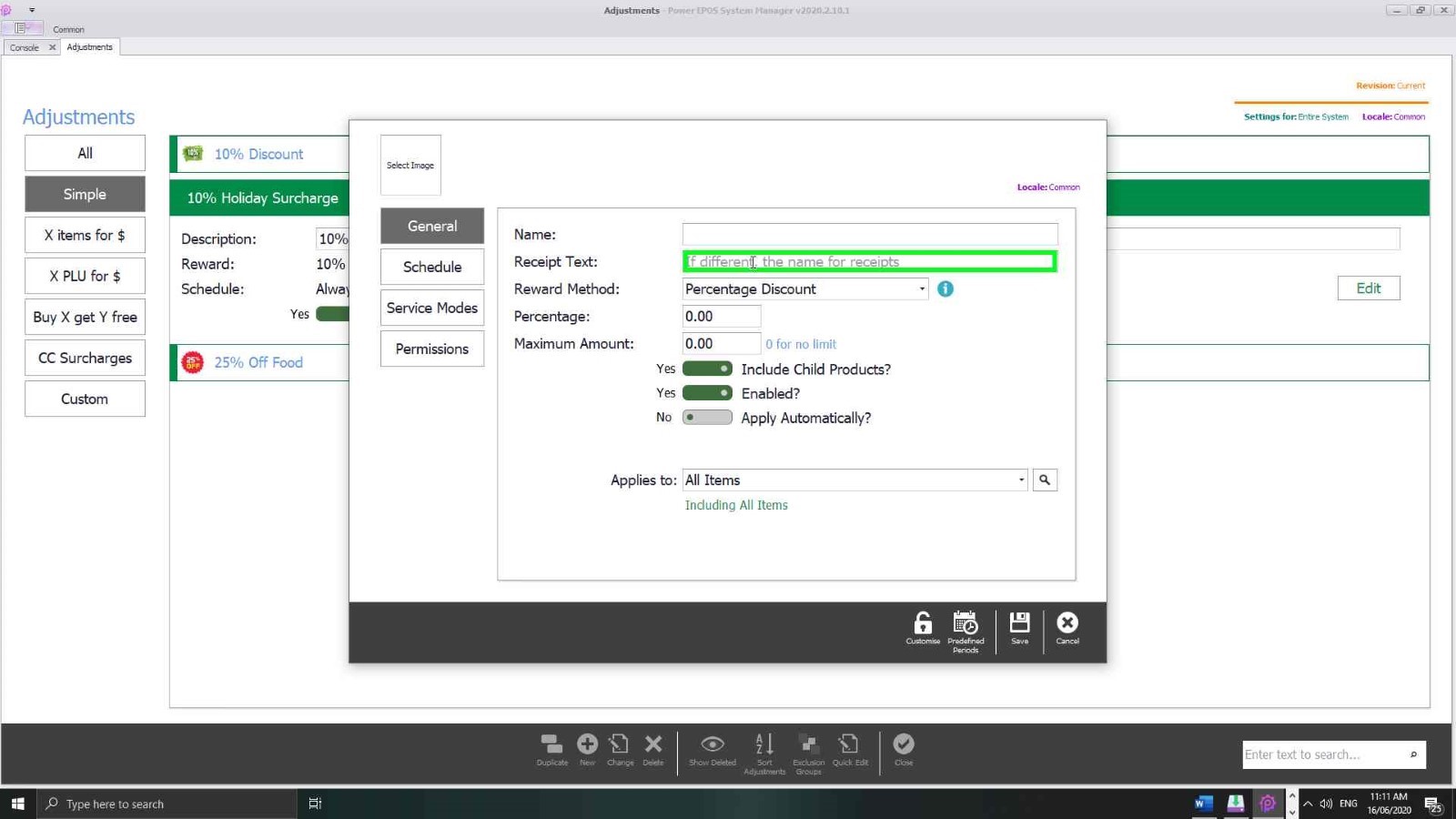The image size is (1456, 819).
Task: Select the CC Surcharges category button
Action: tap(85, 358)
